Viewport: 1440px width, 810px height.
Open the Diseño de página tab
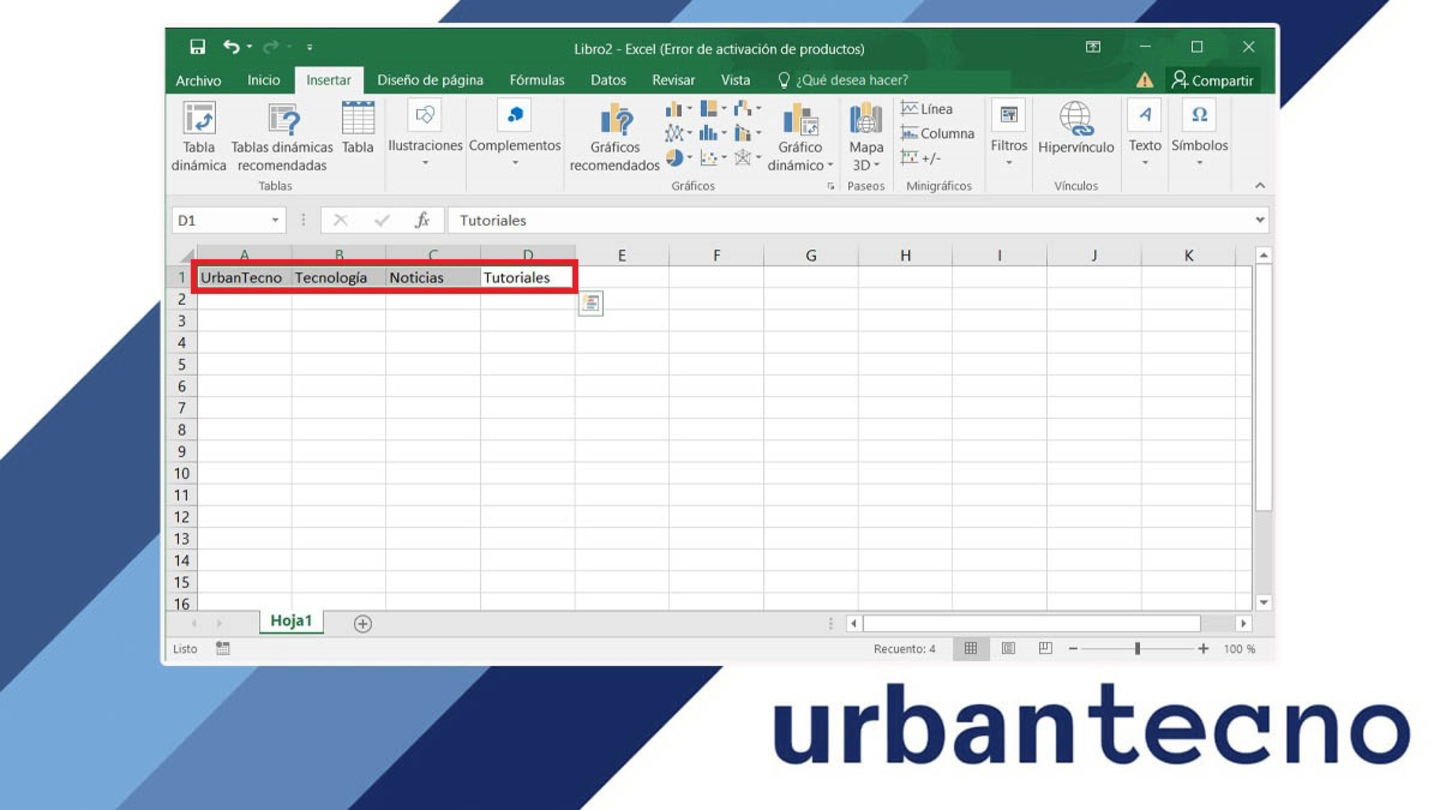[x=430, y=80]
